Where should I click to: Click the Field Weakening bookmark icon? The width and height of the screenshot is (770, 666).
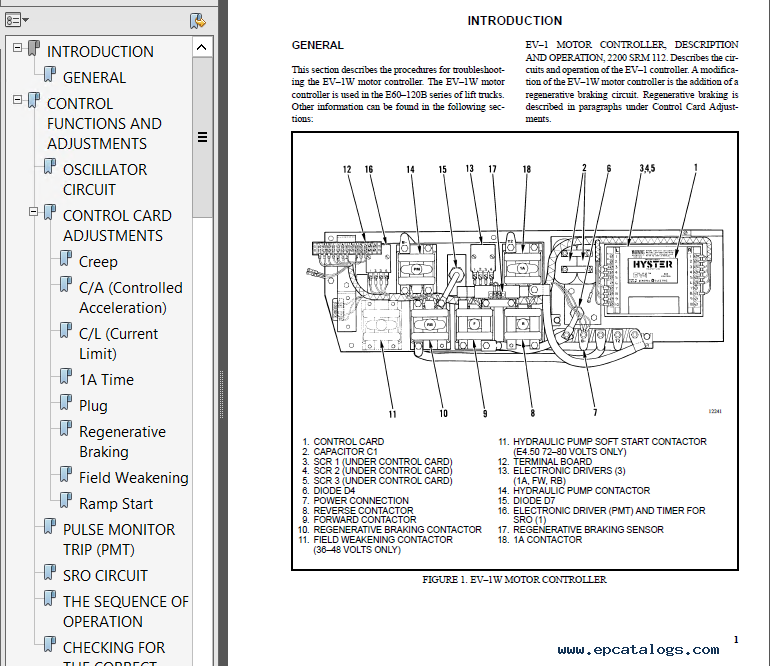click(x=66, y=474)
